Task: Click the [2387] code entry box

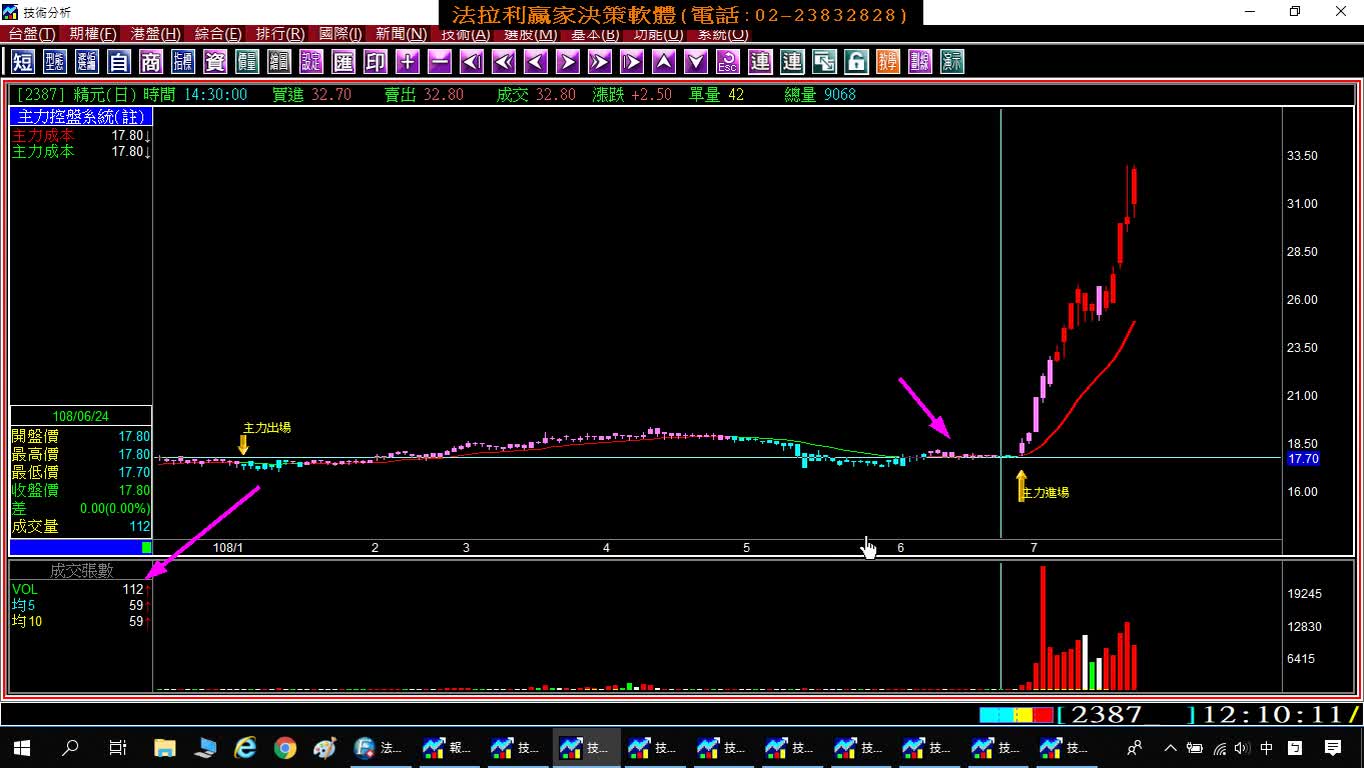Action: (1125, 715)
